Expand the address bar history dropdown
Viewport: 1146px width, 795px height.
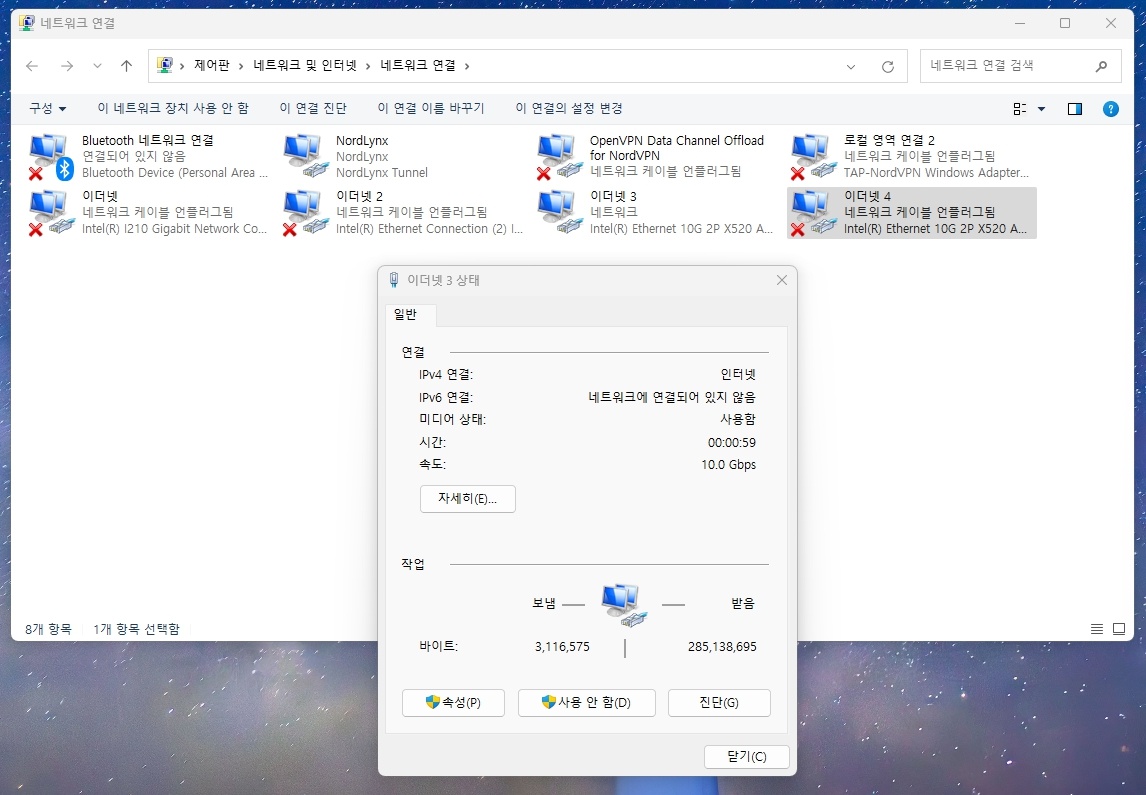pyautogui.click(x=851, y=66)
